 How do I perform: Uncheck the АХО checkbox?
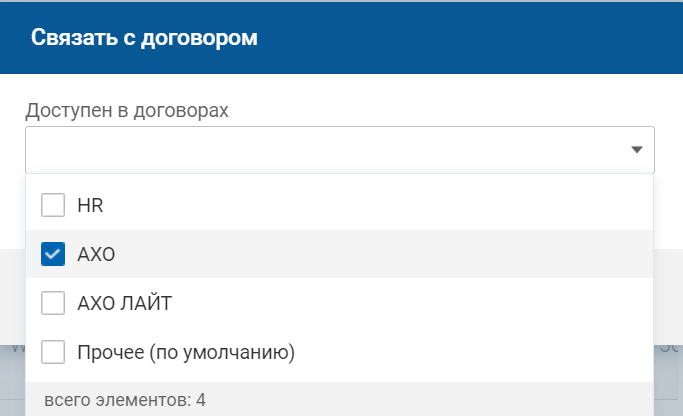(53, 255)
